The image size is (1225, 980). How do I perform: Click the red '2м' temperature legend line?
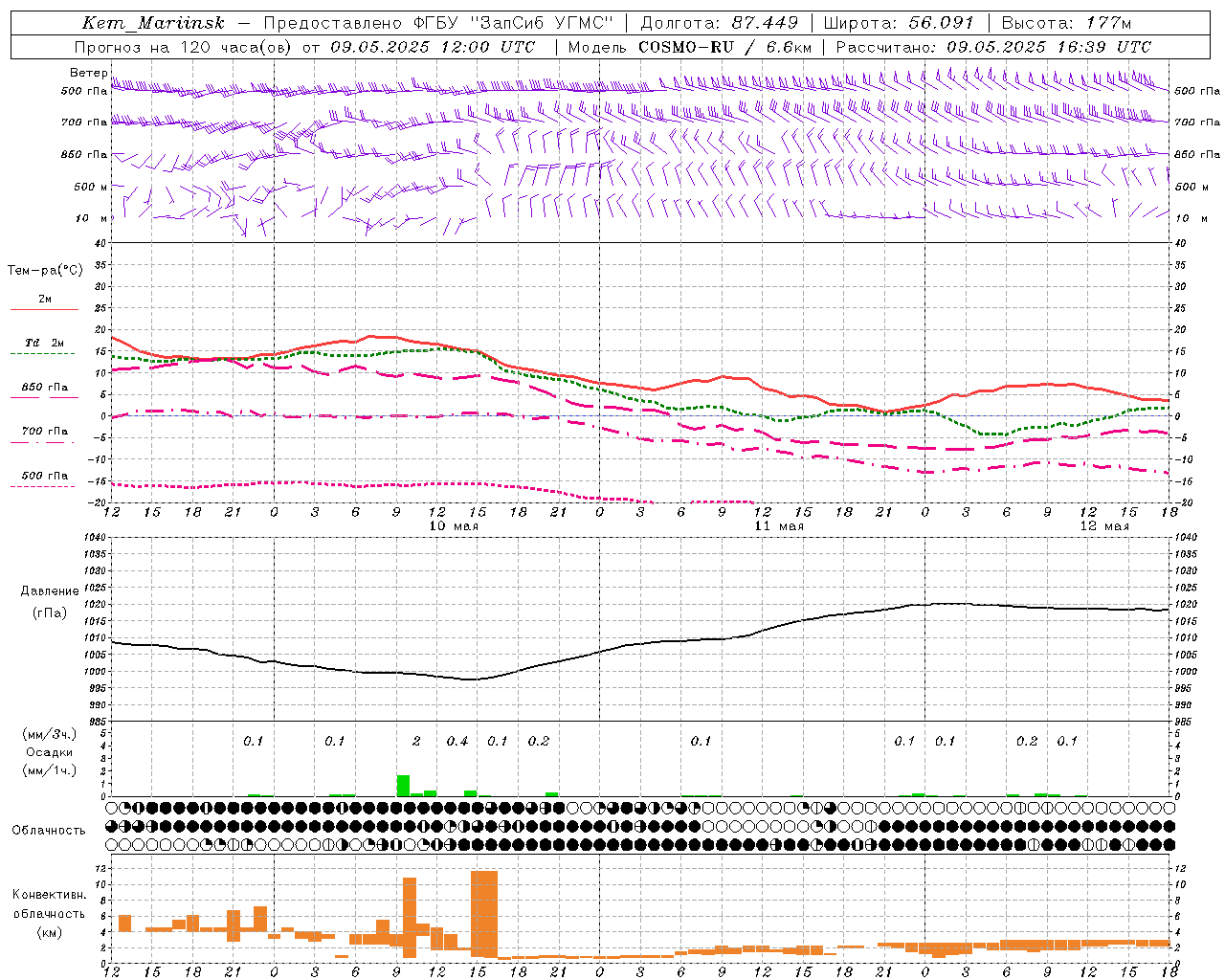pos(44,309)
